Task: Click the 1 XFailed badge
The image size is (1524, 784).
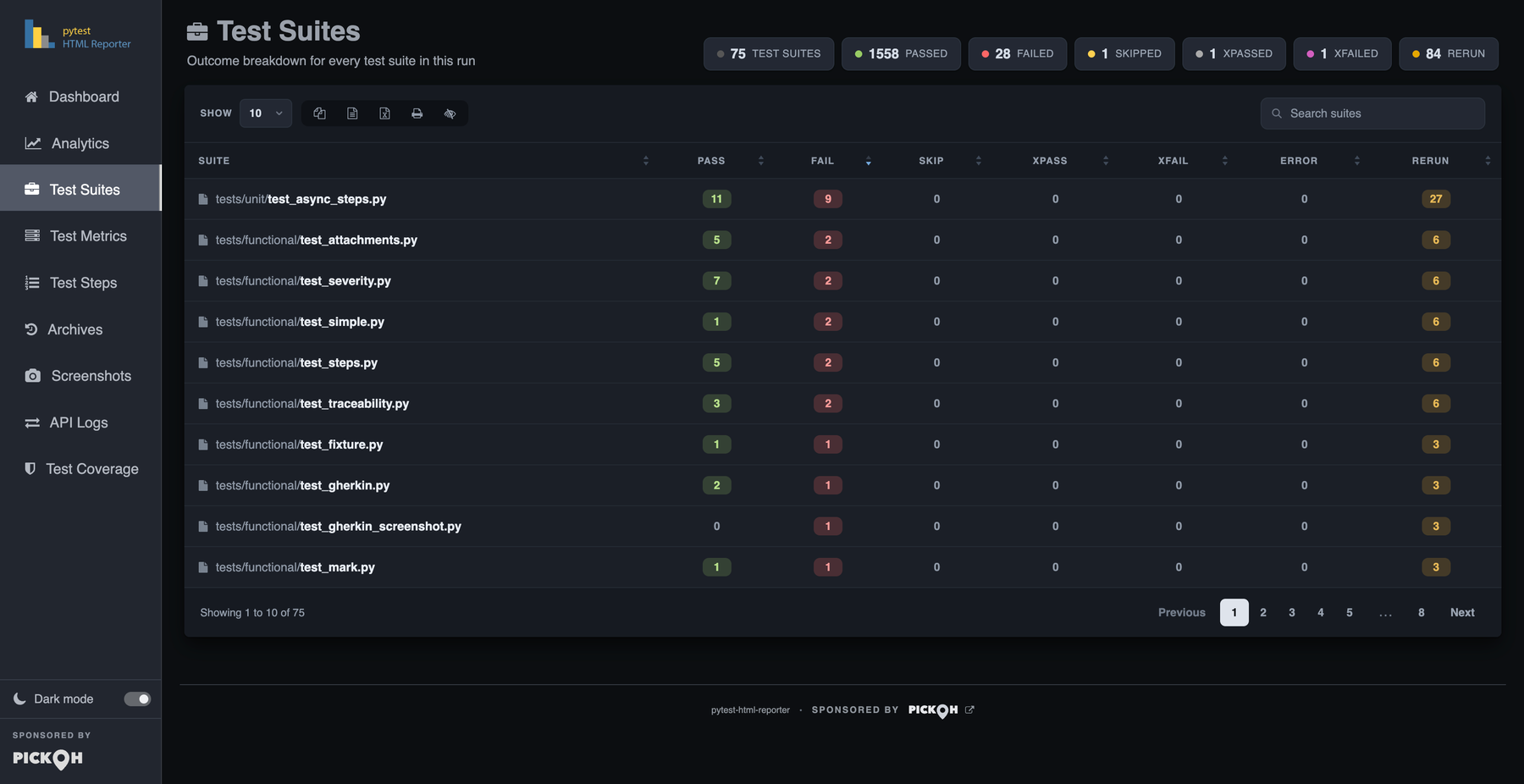Action: (1342, 53)
